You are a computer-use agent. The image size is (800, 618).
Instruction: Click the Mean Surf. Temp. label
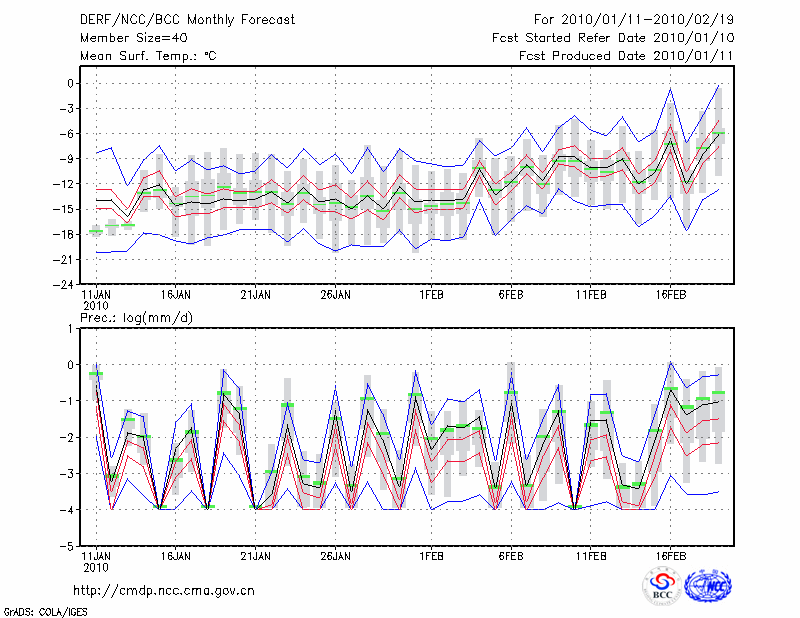coord(148,56)
